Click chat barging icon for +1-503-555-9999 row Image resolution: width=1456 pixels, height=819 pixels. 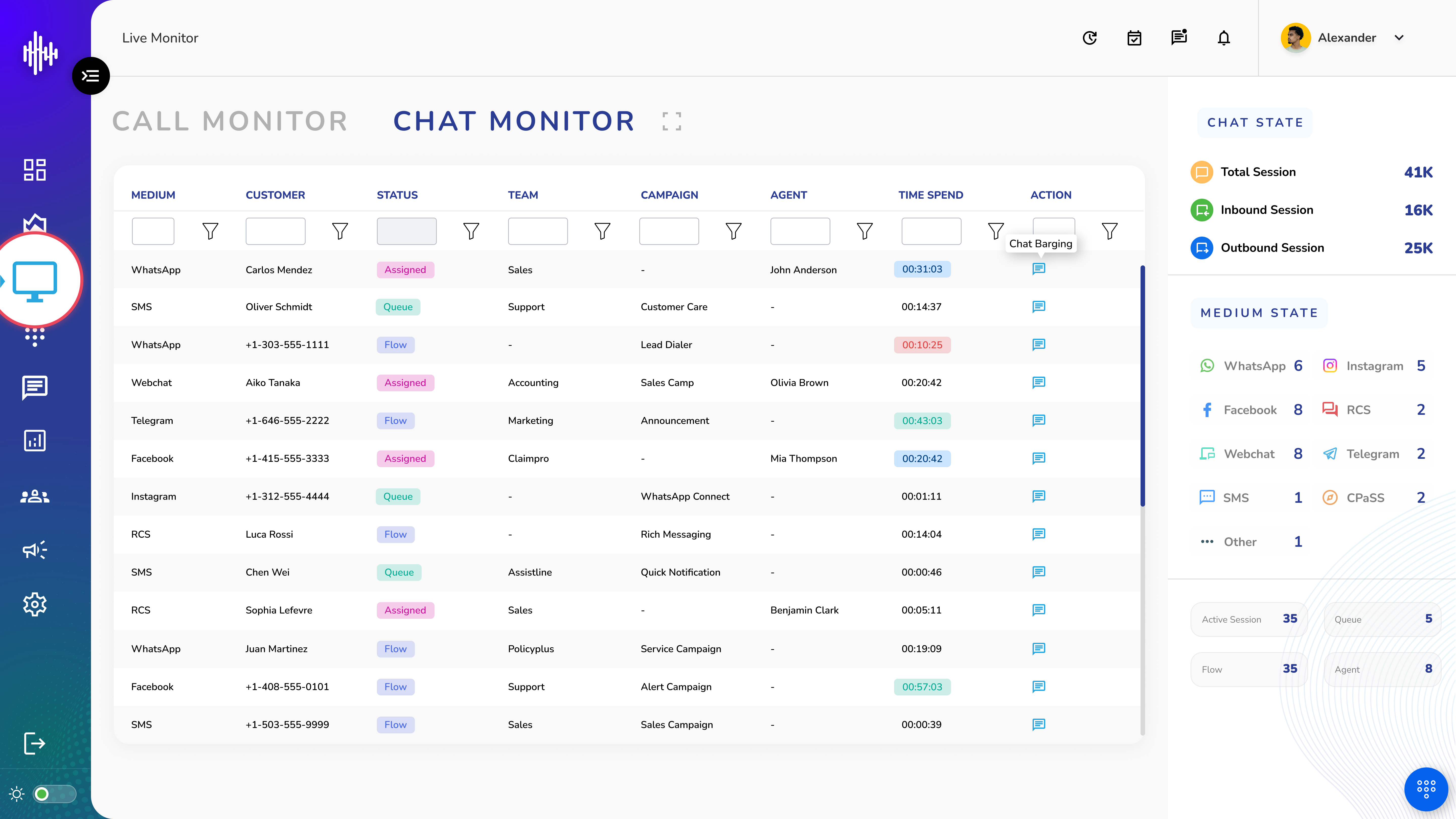point(1039,725)
